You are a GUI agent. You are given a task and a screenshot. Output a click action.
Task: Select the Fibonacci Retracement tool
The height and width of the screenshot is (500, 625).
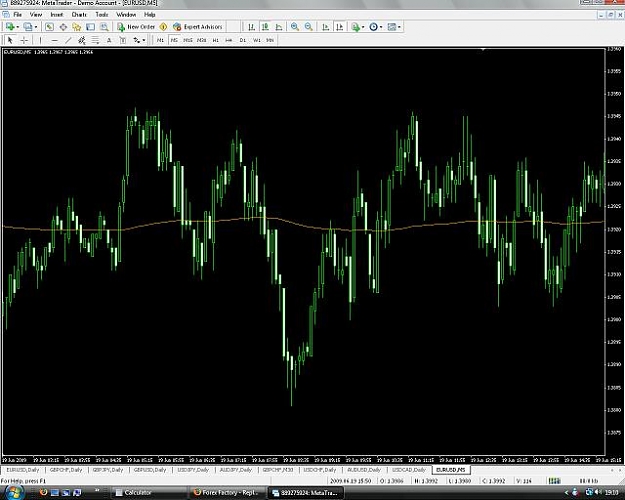coord(95,40)
